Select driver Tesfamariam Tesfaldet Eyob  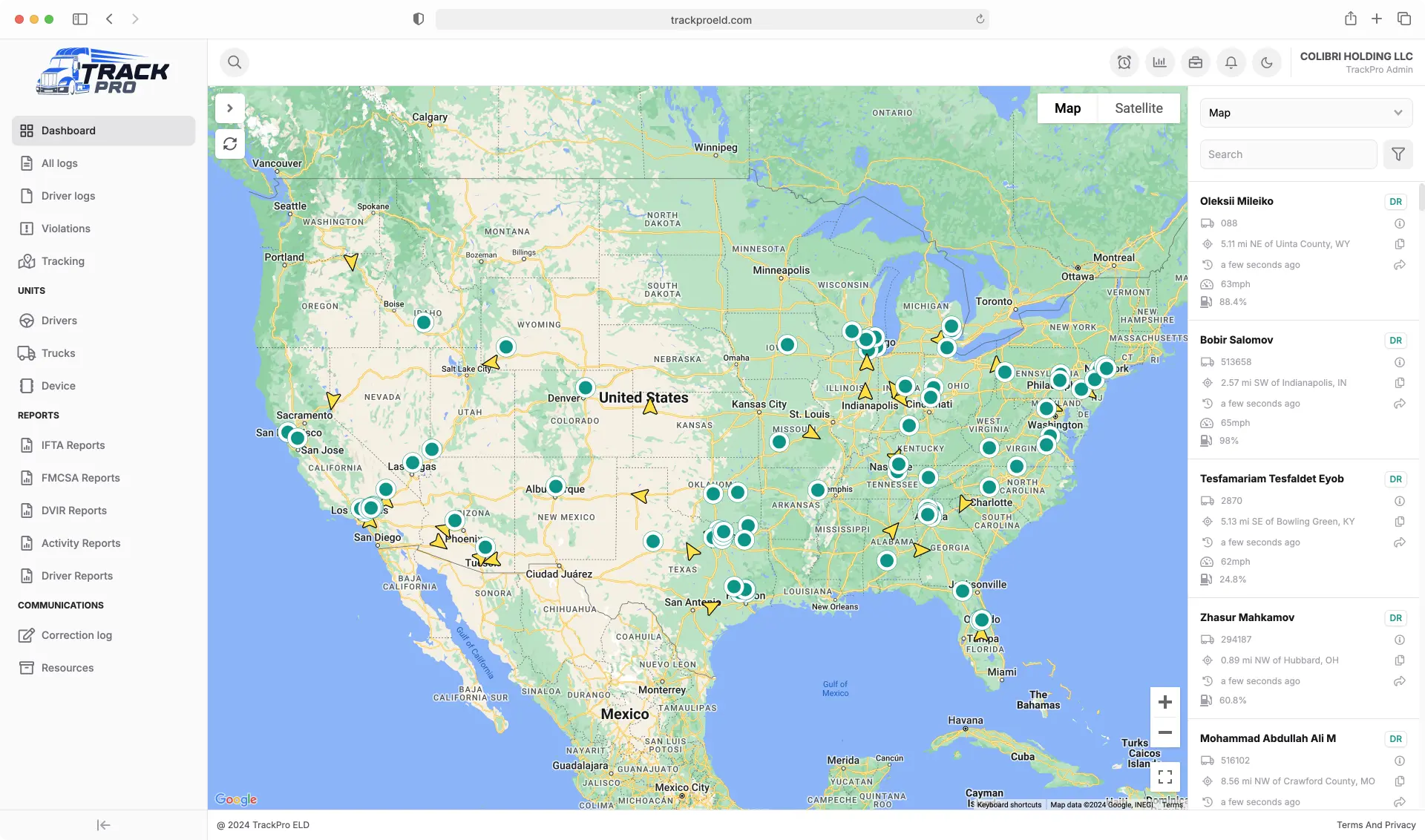pos(1272,479)
